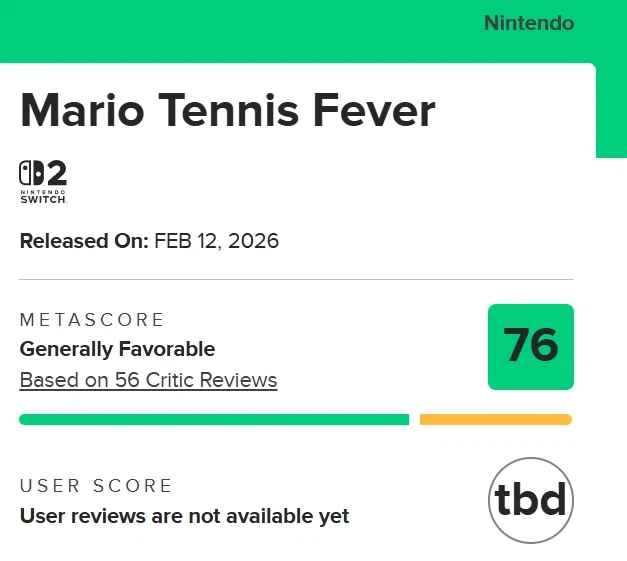This screenshot has height=561, width=627.
Task: Click the USER SCORE heading
Action: click(x=96, y=486)
